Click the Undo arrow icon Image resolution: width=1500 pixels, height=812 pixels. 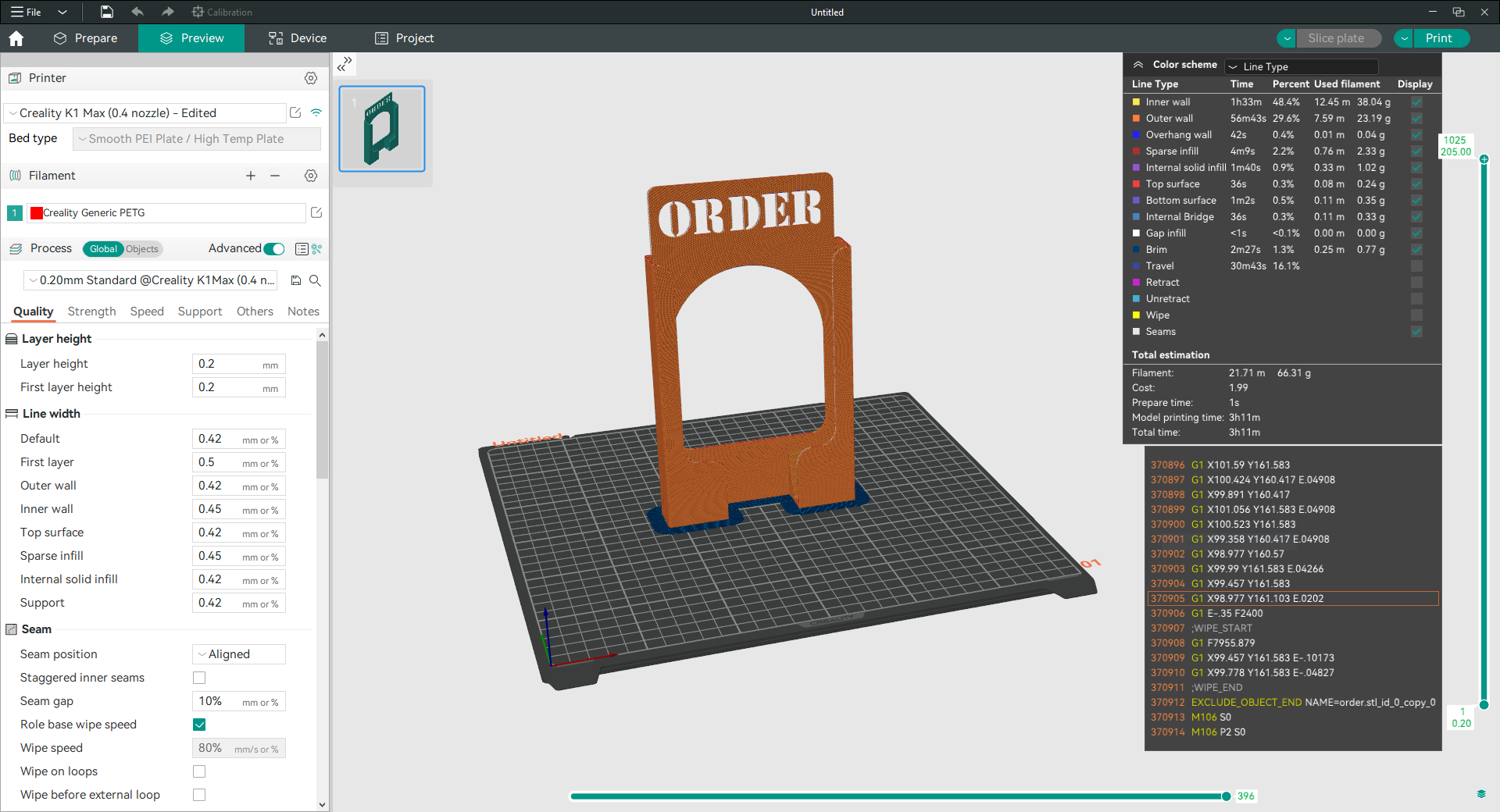(x=137, y=12)
